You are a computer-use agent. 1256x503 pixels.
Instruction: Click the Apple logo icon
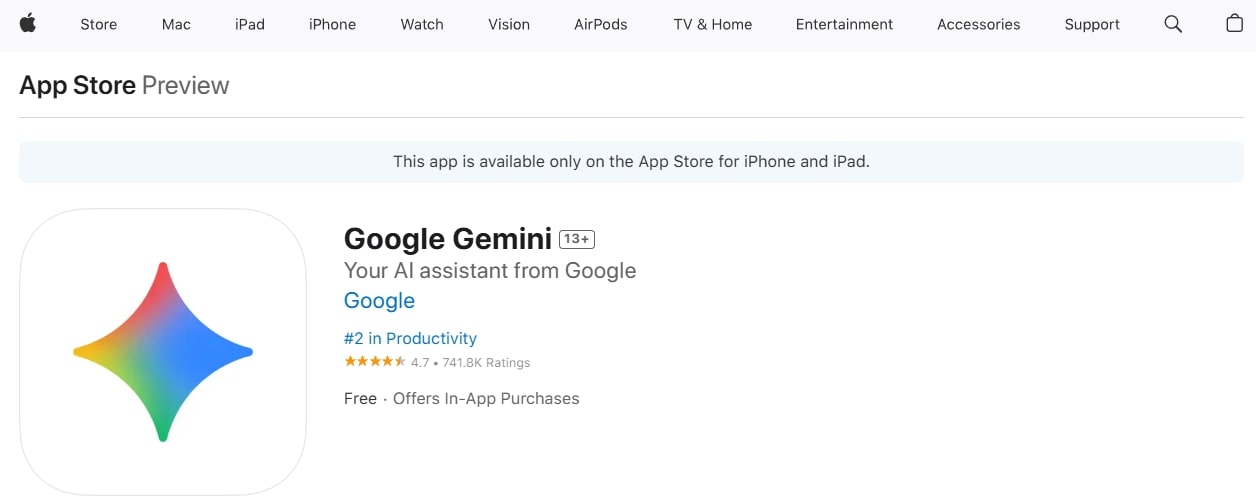tap(27, 24)
